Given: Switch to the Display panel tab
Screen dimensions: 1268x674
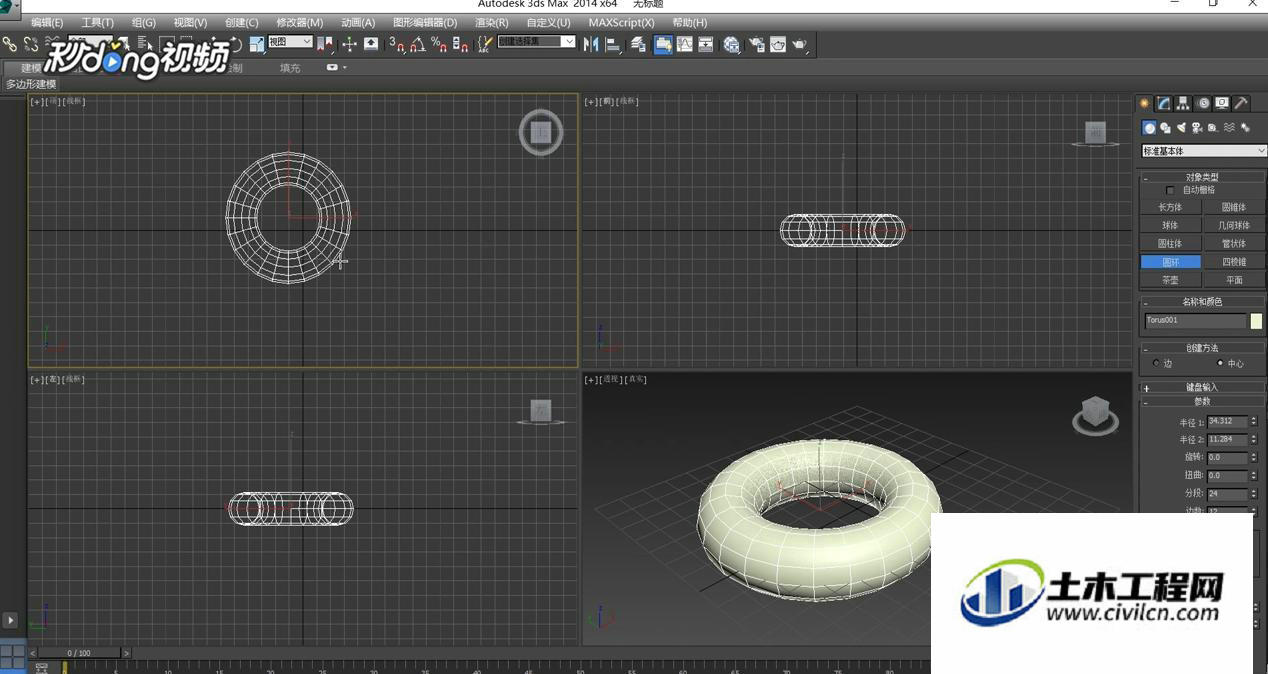Looking at the screenshot, I should (x=1222, y=103).
